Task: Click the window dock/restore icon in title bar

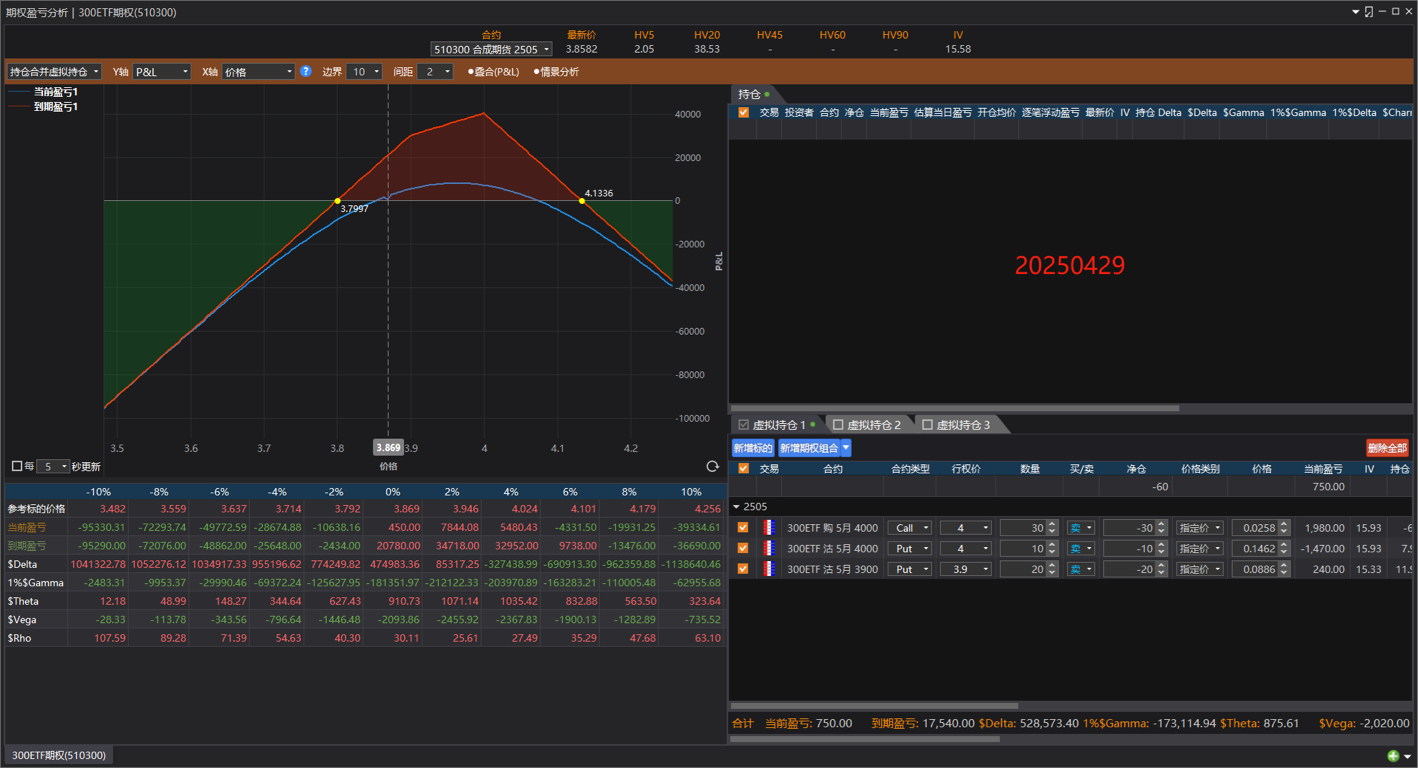Action: 1369,12
